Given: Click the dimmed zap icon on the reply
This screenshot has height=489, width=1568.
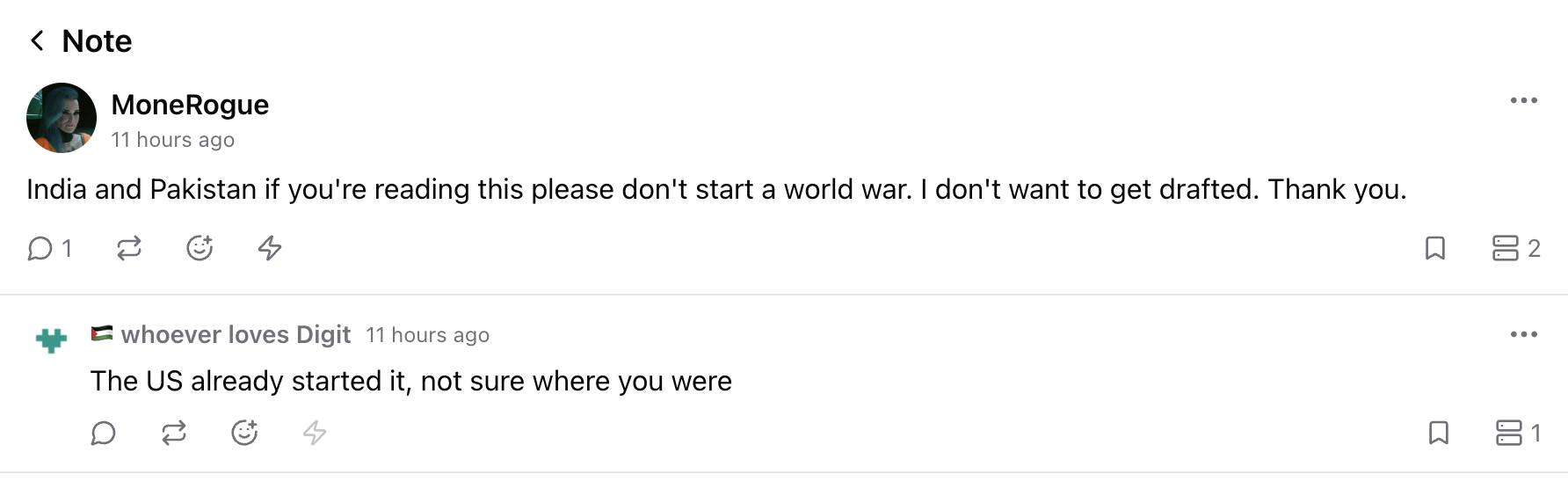Looking at the screenshot, I should (x=315, y=434).
